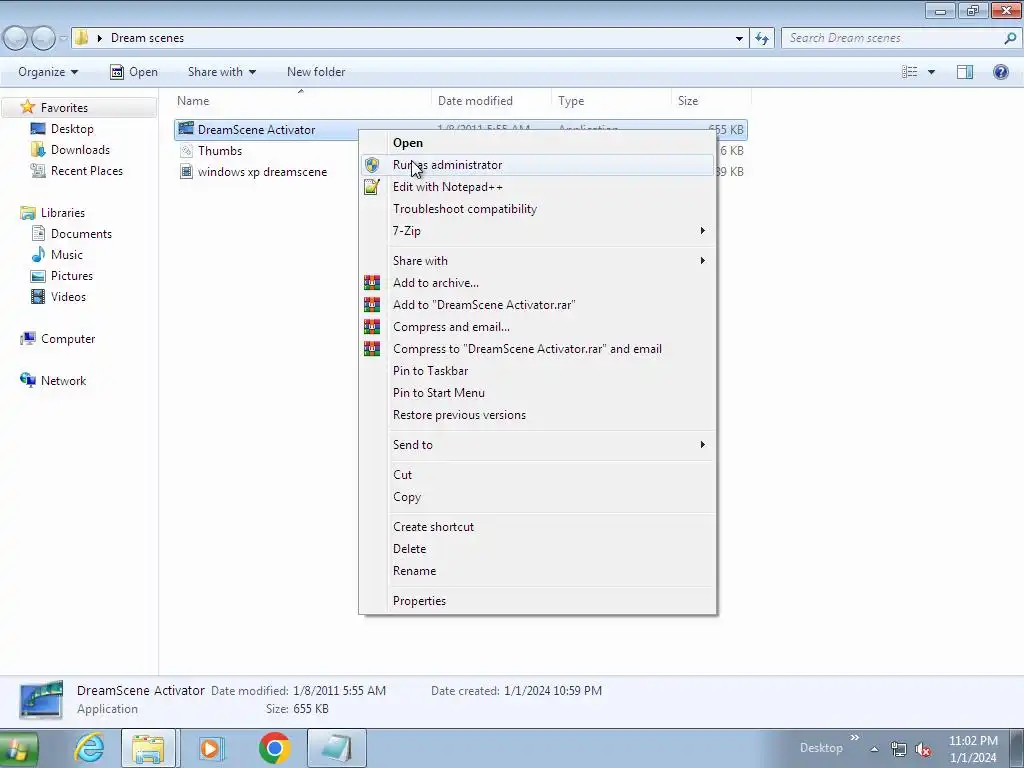This screenshot has height=768, width=1024.
Task: Choose Pin to Taskbar
Action: [x=430, y=371]
